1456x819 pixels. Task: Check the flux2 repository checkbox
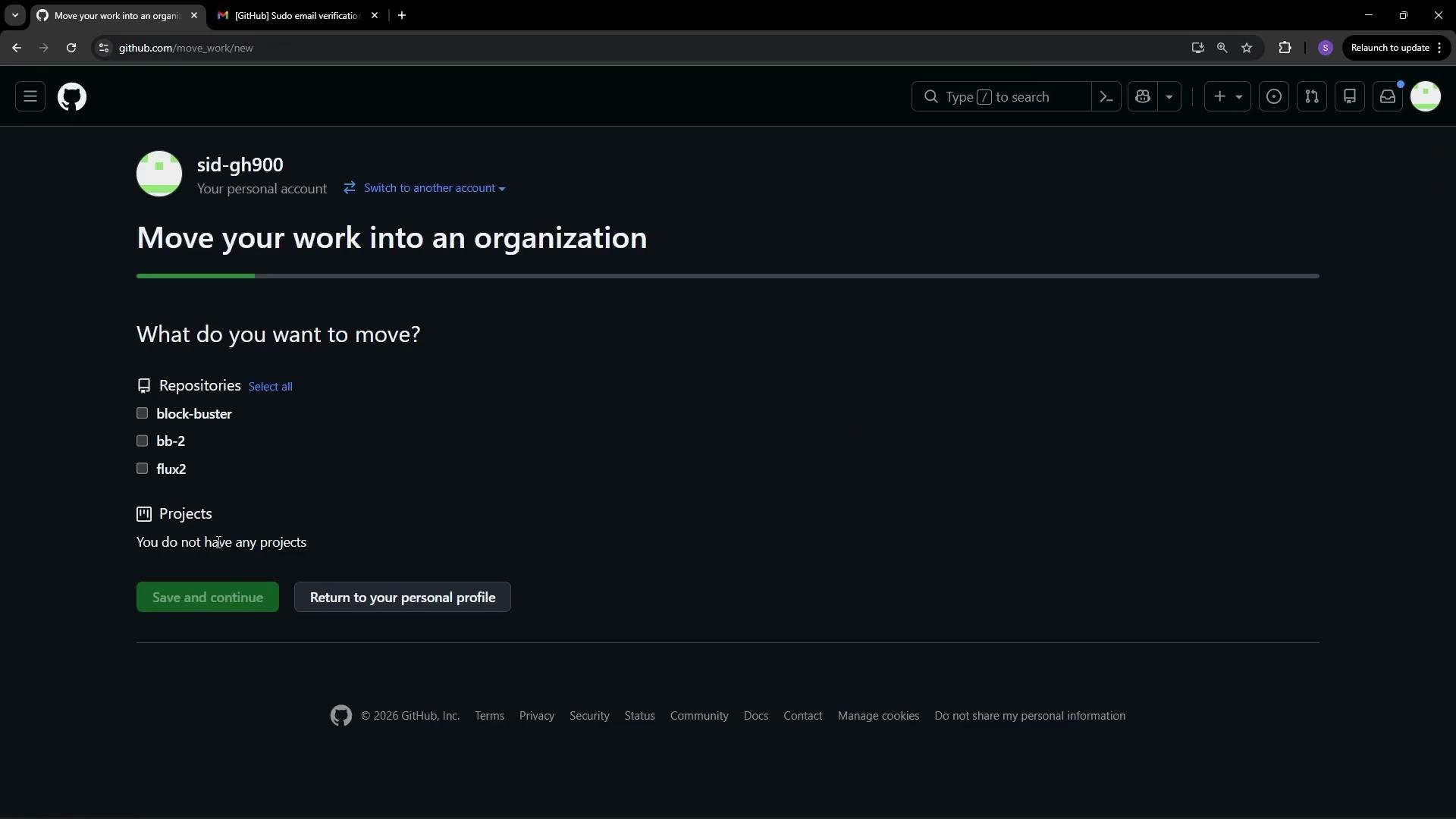[142, 469]
